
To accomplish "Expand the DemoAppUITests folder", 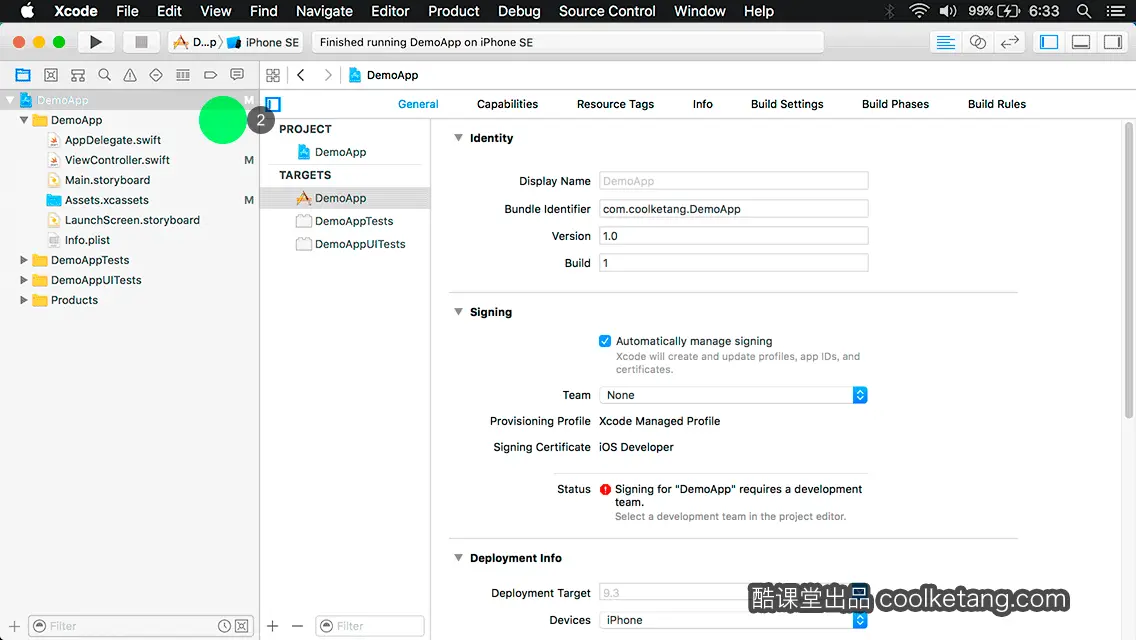I will point(24,280).
